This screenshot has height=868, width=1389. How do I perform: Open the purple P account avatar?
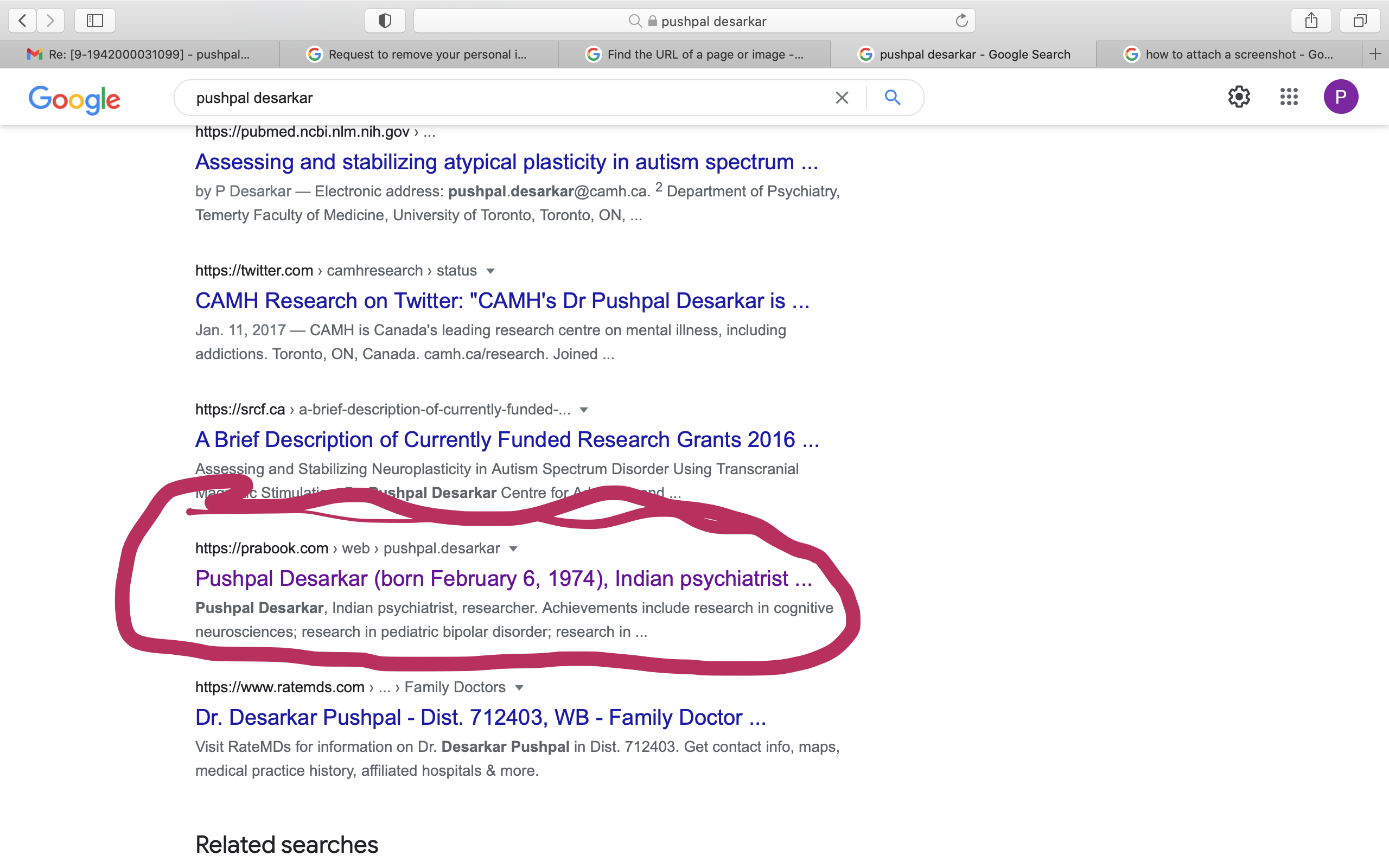coord(1340,97)
